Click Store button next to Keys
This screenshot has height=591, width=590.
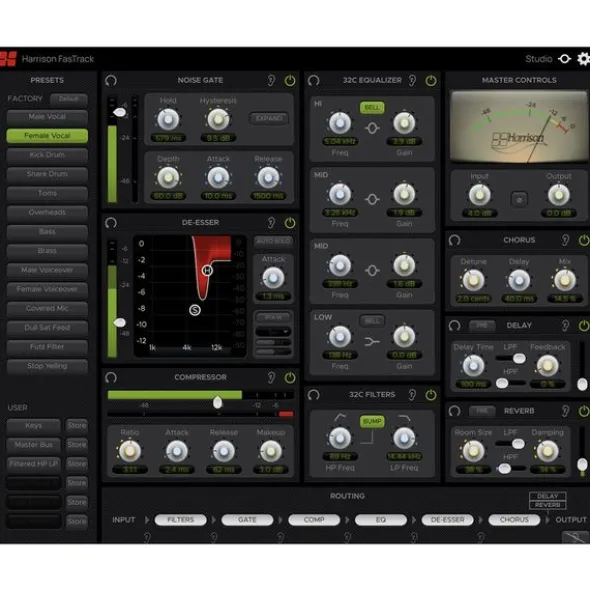(x=77, y=426)
